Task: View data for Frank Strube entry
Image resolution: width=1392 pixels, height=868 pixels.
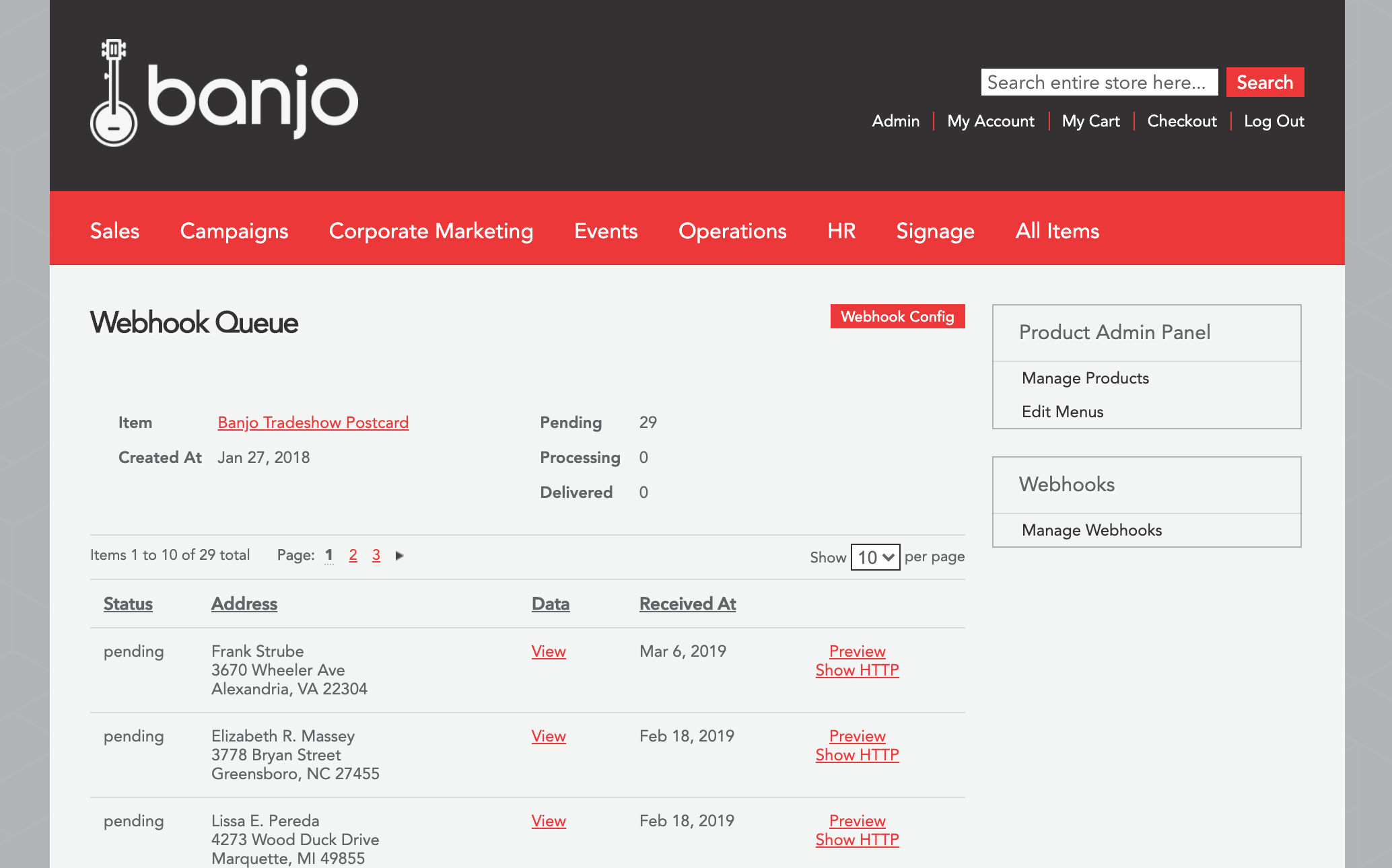Action: [549, 651]
